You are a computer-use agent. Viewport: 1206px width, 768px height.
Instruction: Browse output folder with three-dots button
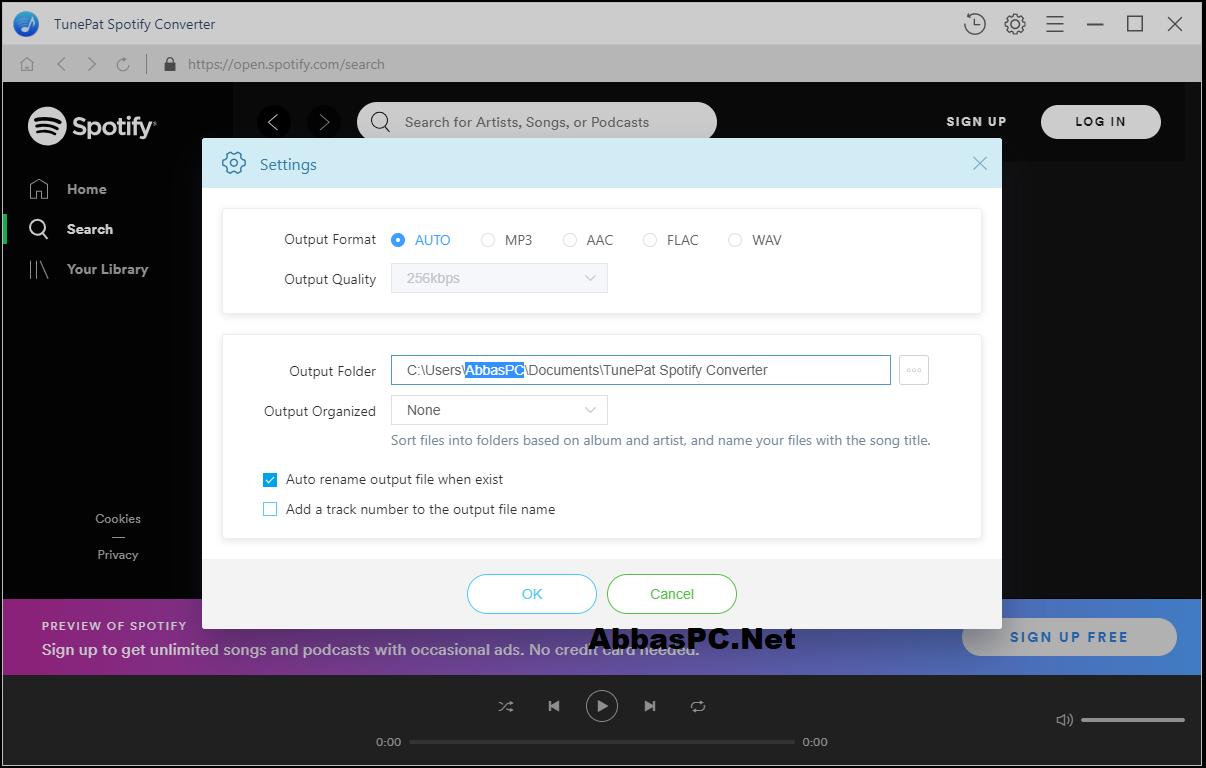coord(914,370)
